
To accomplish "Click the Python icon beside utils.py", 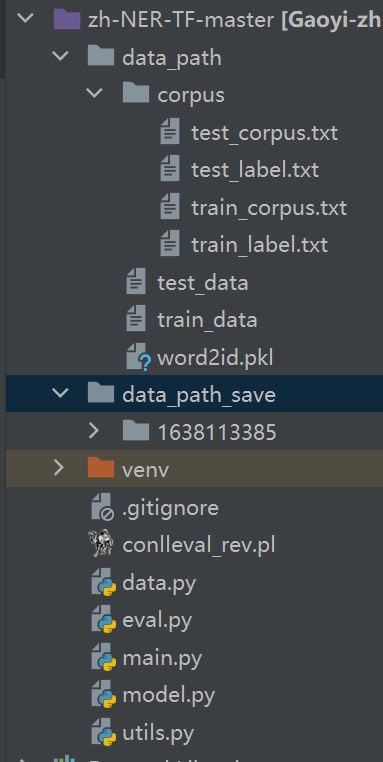I will click(104, 733).
